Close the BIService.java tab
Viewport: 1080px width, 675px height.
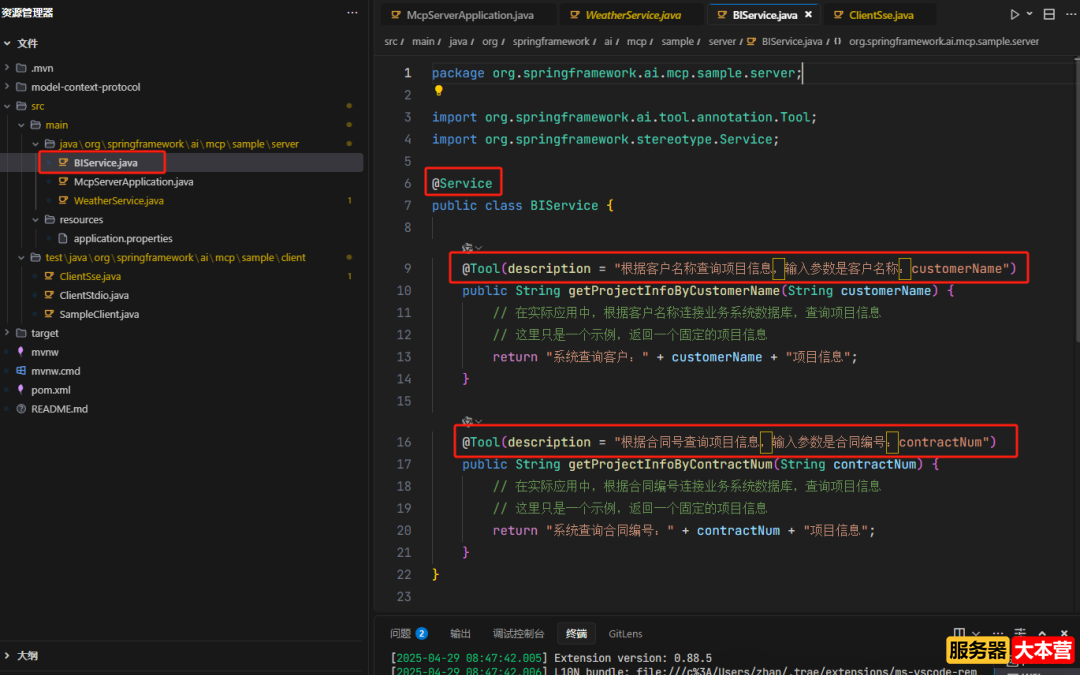(809, 14)
